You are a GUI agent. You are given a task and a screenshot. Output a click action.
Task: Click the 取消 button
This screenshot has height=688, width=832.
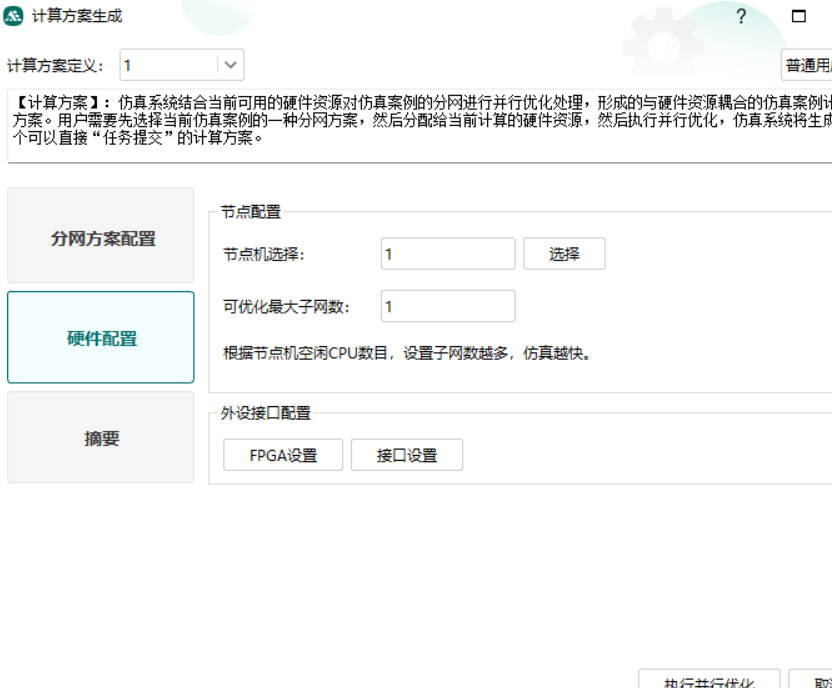[812, 678]
